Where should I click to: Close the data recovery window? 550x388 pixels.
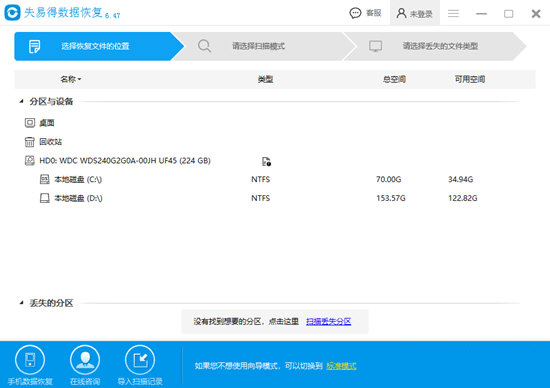point(536,14)
